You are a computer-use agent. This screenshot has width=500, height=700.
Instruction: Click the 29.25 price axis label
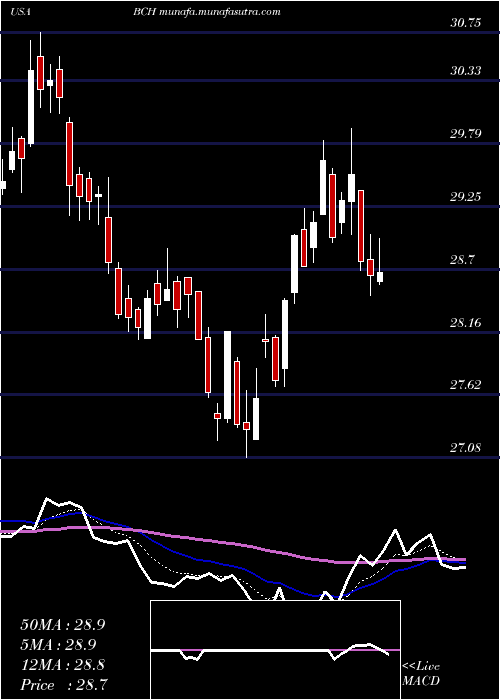pyautogui.click(x=466, y=196)
